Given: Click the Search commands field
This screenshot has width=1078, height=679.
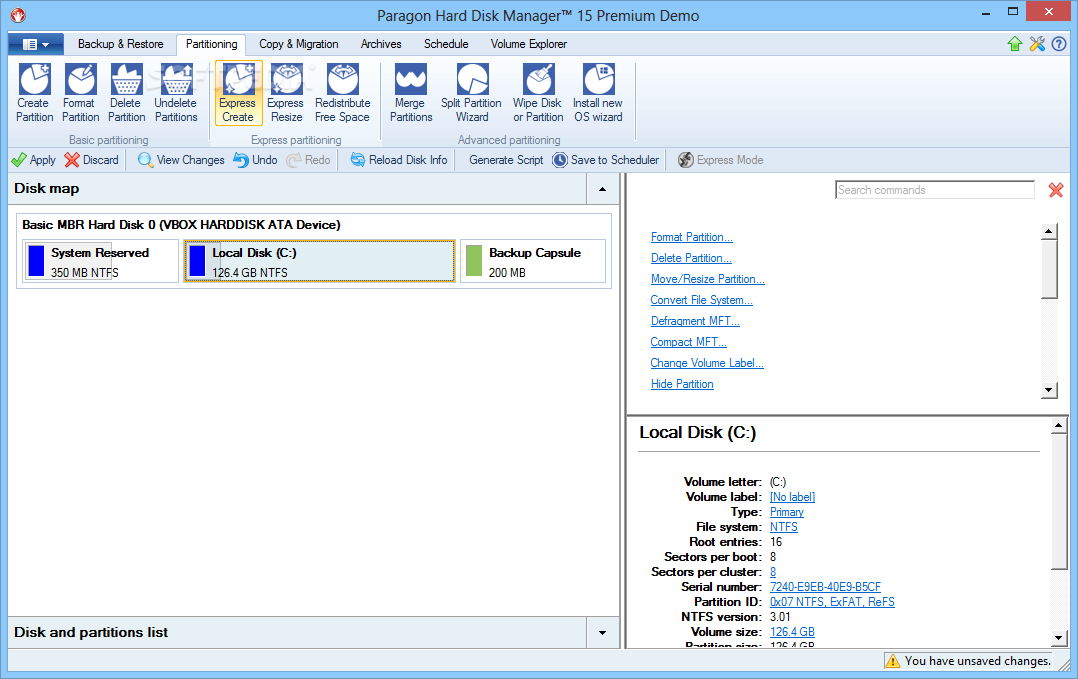Looking at the screenshot, I should tap(935, 190).
